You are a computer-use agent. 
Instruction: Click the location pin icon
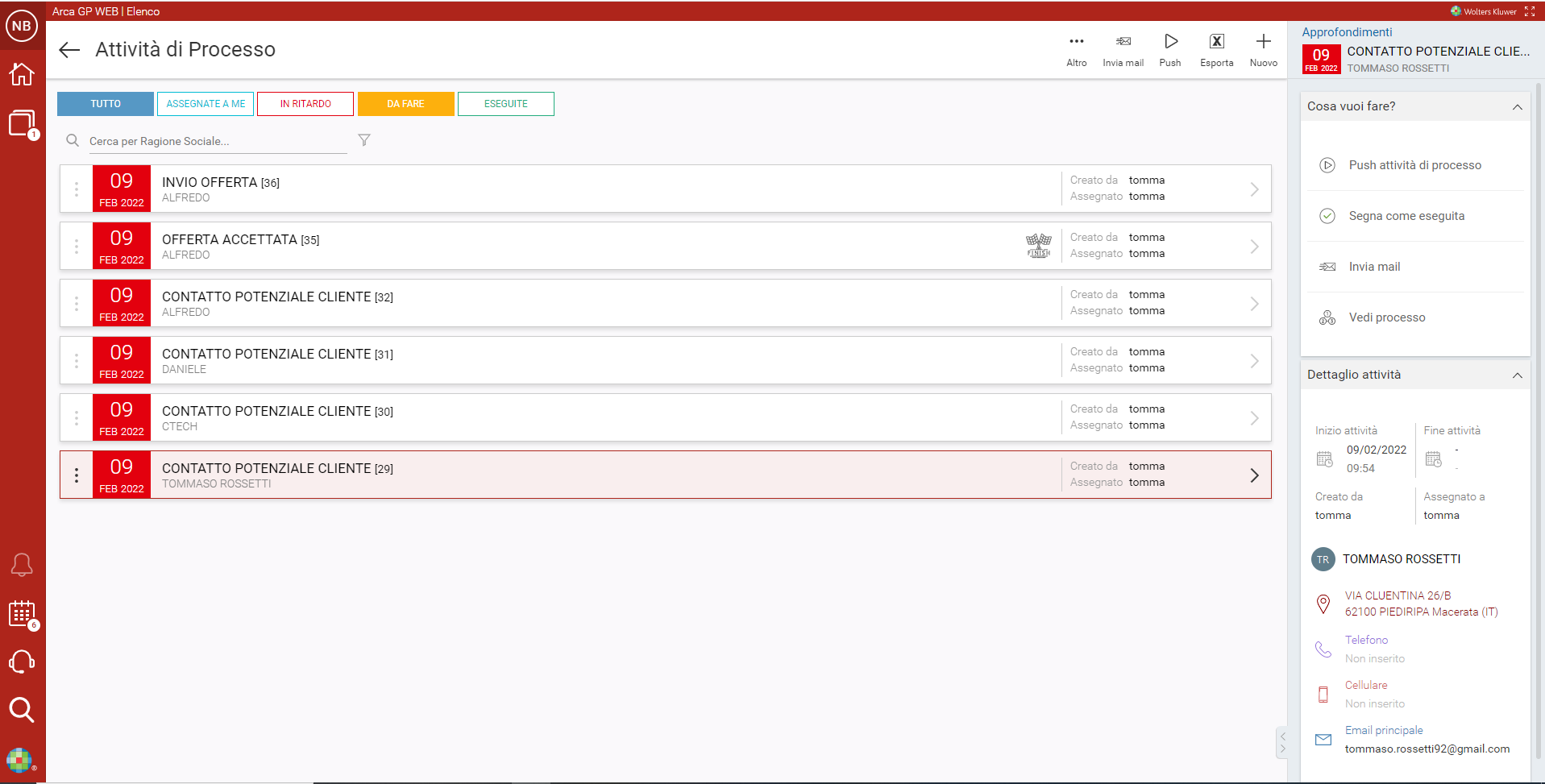[1323, 604]
